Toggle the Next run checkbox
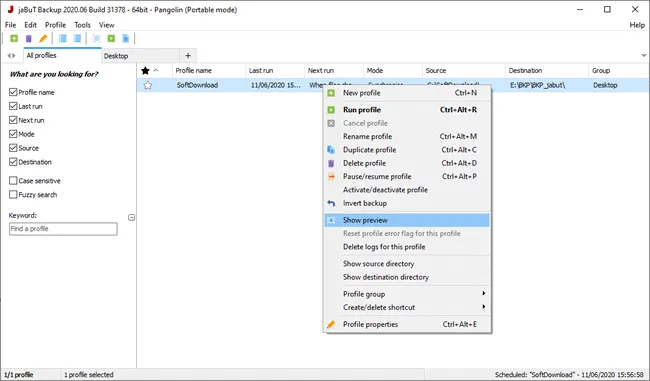650x381 pixels. (13, 120)
